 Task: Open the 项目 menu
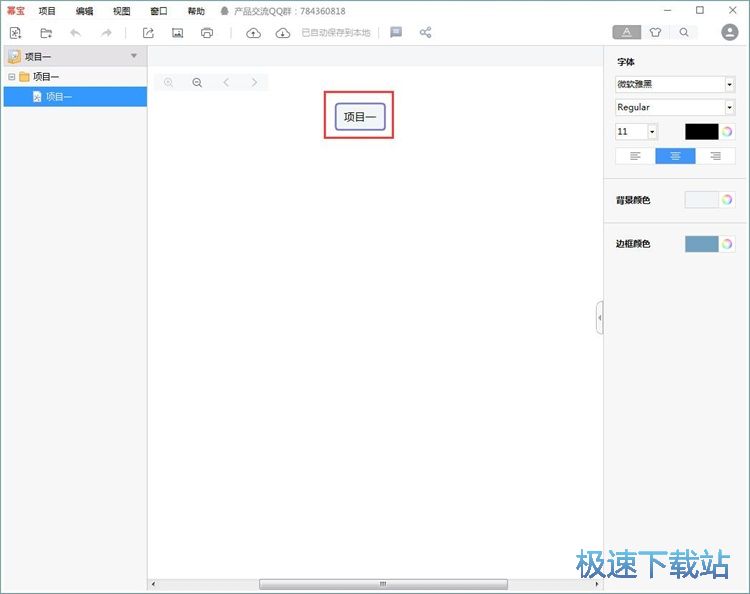coord(47,11)
